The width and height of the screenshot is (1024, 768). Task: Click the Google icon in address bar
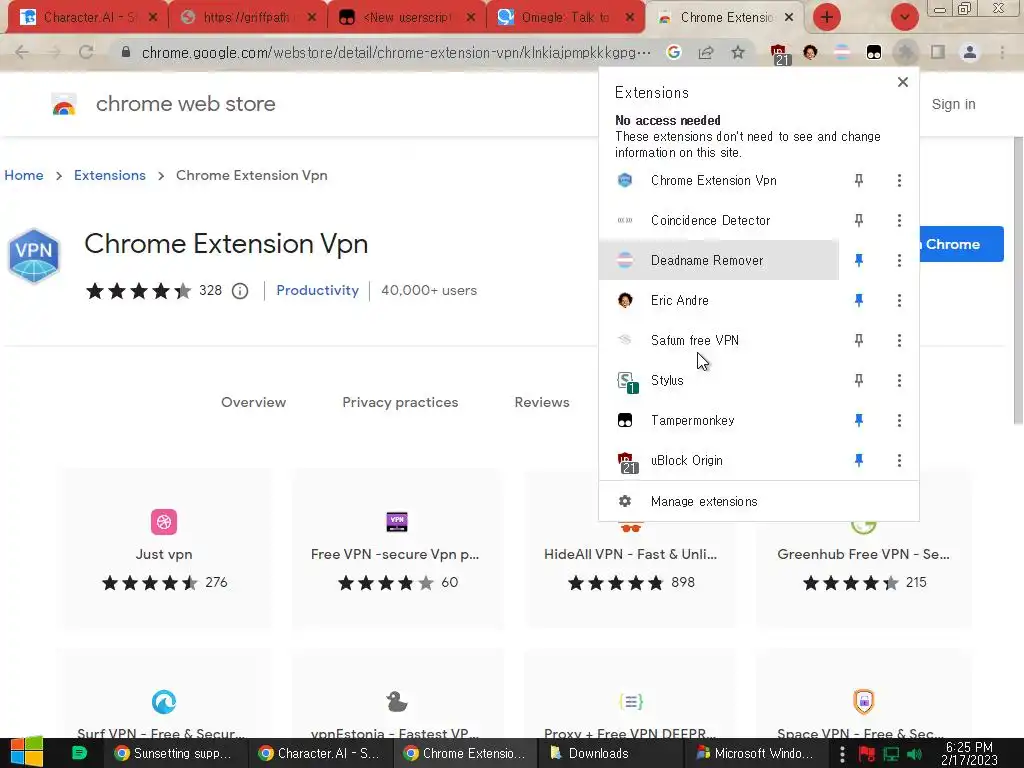pos(674,52)
